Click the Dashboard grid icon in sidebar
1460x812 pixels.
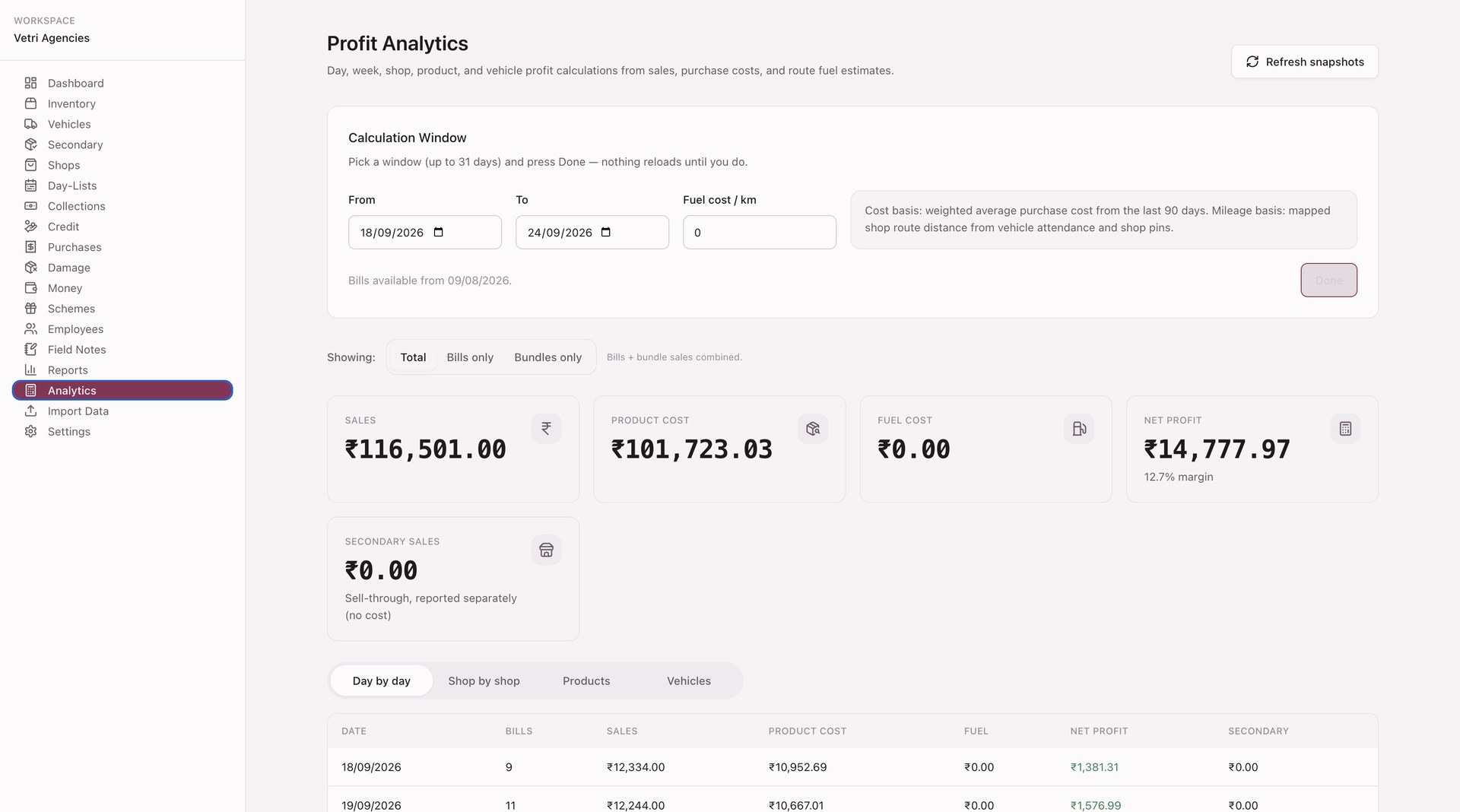(30, 83)
